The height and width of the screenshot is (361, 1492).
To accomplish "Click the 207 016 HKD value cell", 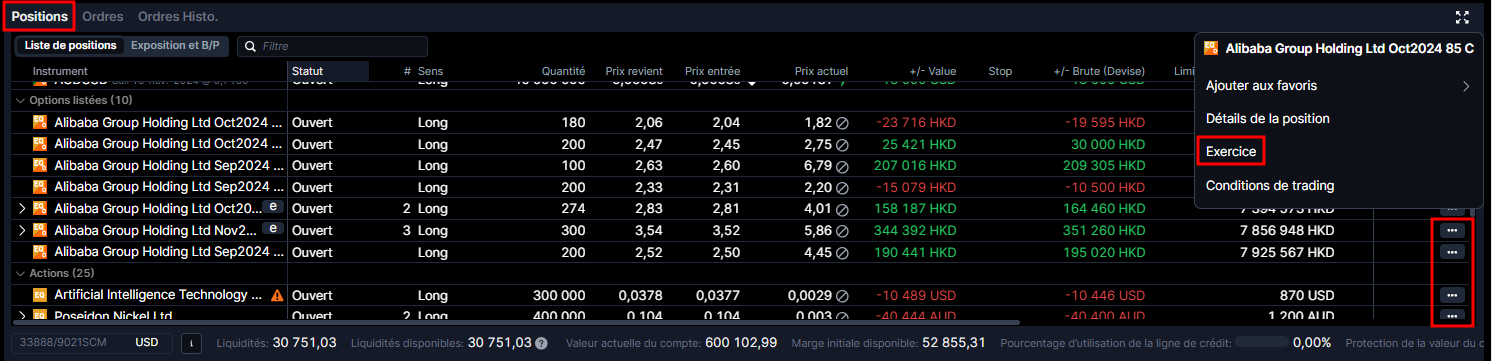I will pyautogui.click(x=914, y=166).
